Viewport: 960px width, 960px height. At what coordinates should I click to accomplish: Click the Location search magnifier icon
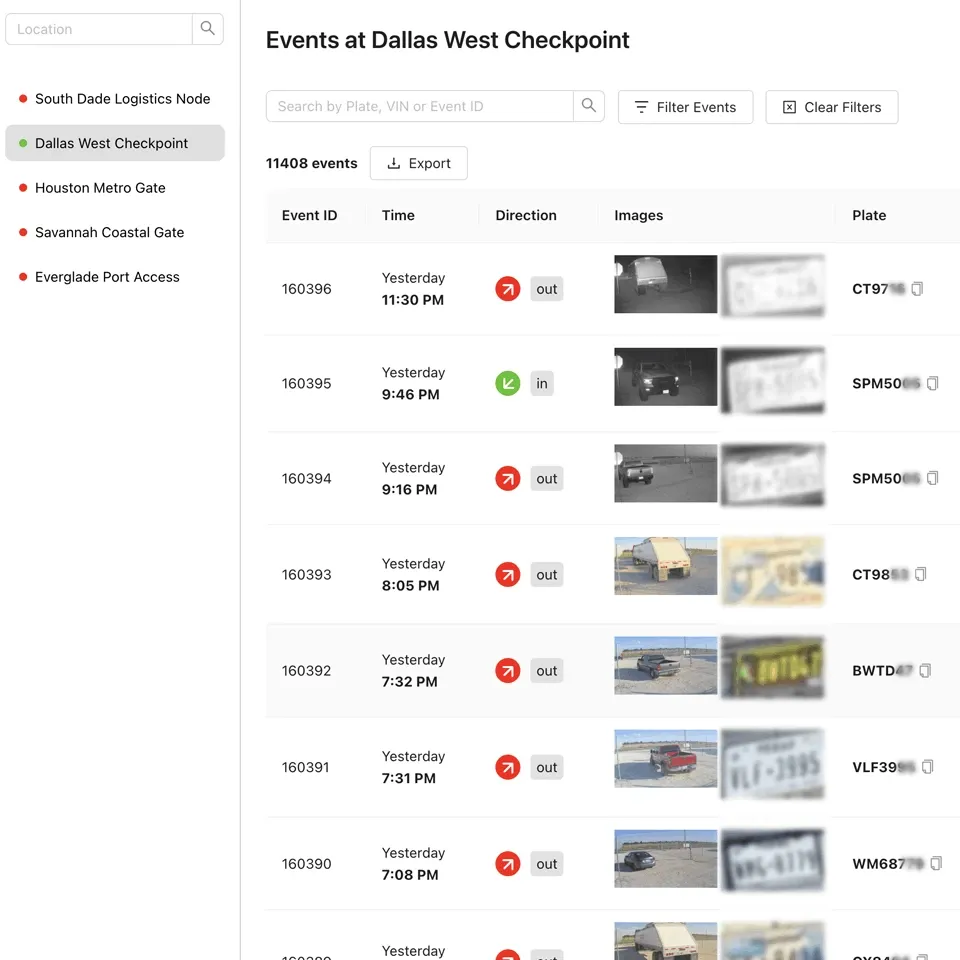[207, 29]
